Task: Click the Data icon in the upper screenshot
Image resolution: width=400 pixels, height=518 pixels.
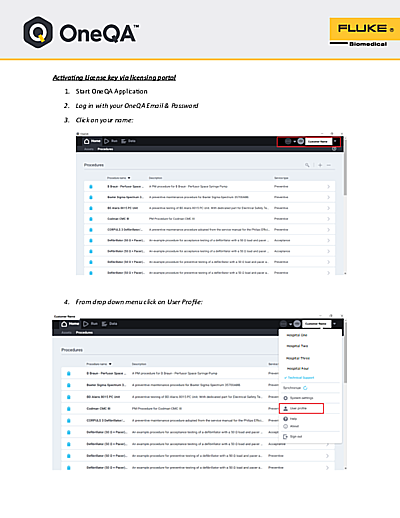Action: pyautogui.click(x=124, y=141)
